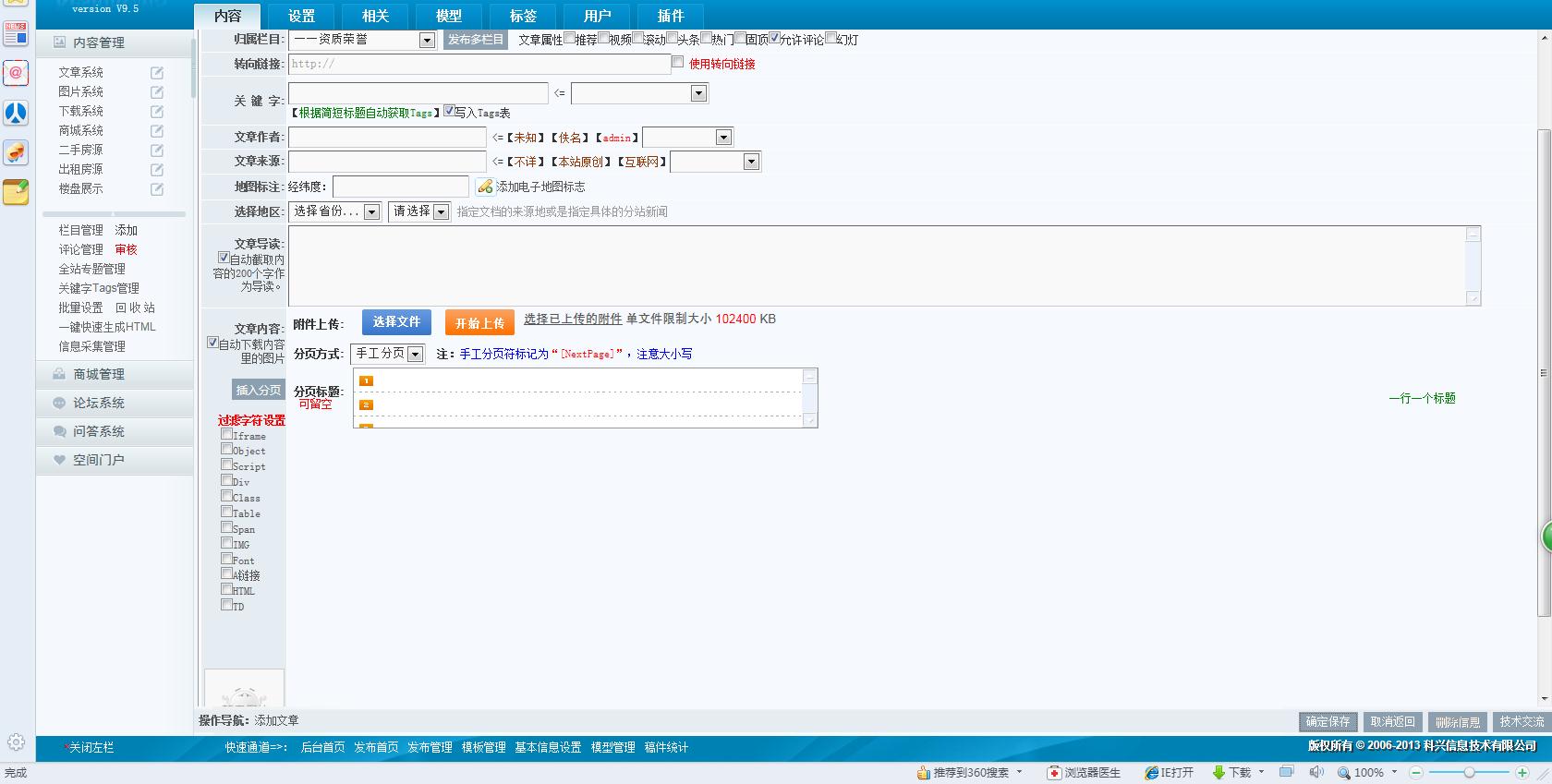
Task: Click the zoom out minus icon
Action: tap(1416, 772)
